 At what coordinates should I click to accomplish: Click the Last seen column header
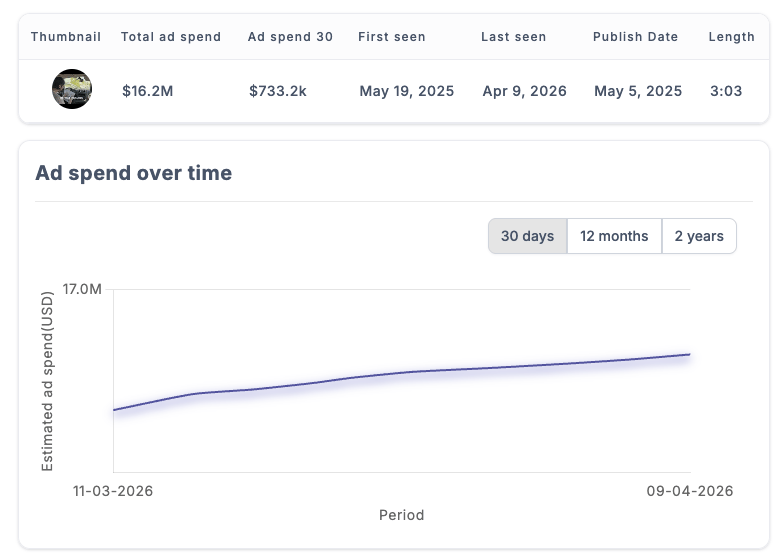(514, 37)
